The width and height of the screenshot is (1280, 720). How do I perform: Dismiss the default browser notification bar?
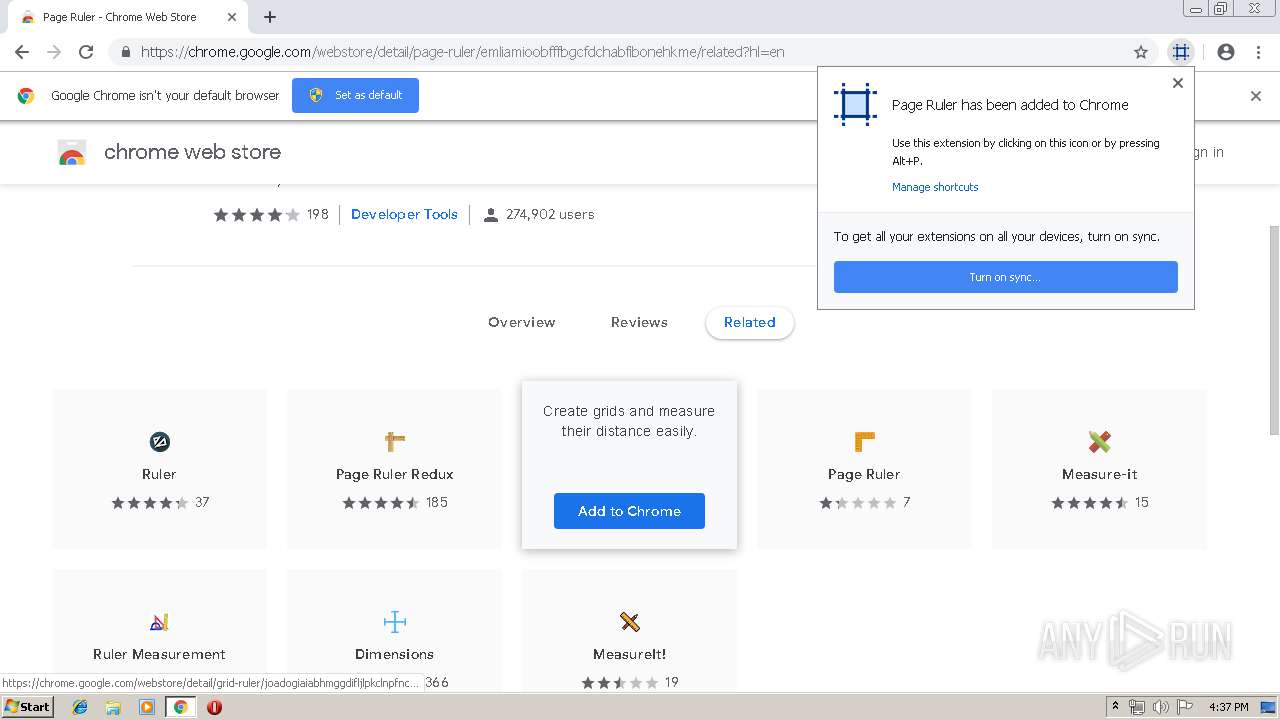1256,96
